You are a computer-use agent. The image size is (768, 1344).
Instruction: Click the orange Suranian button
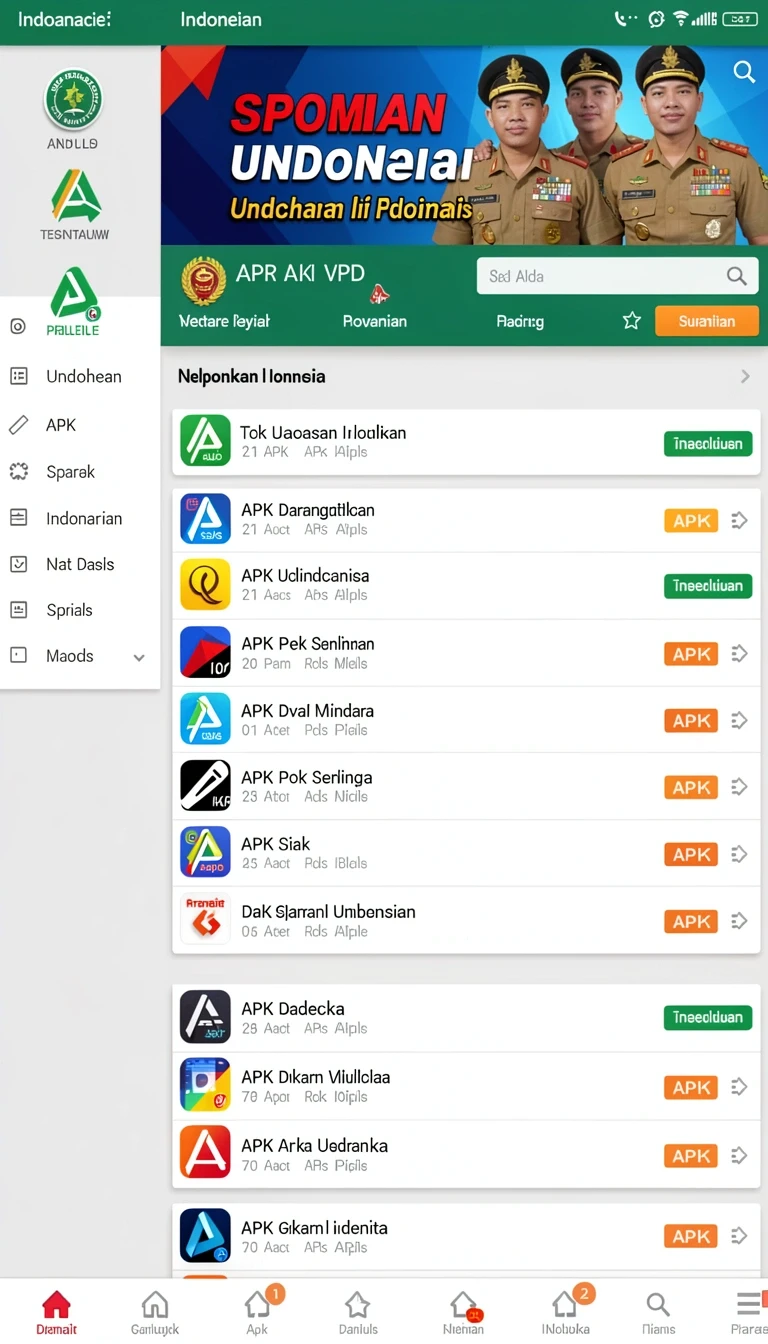[x=707, y=321]
